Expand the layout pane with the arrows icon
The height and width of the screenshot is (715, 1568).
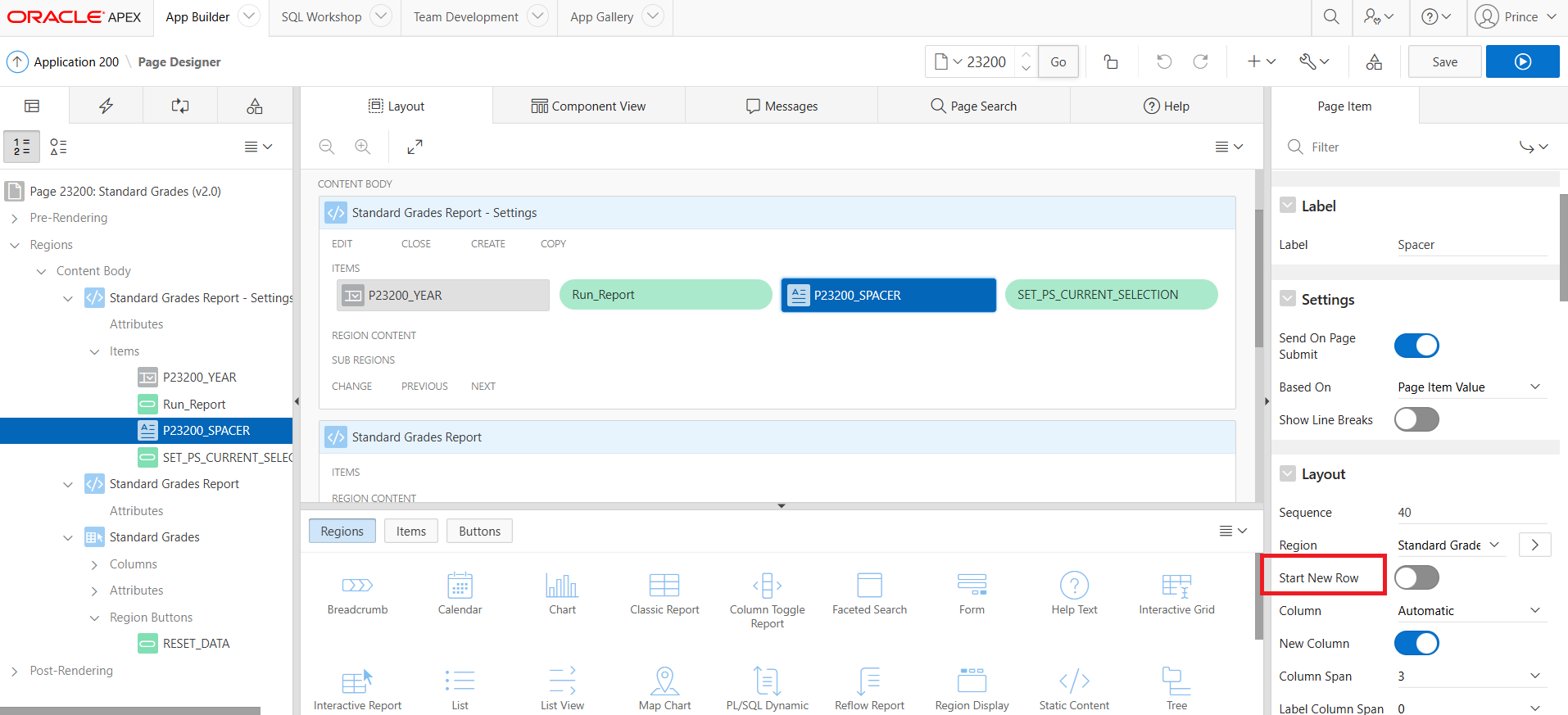pyautogui.click(x=415, y=147)
